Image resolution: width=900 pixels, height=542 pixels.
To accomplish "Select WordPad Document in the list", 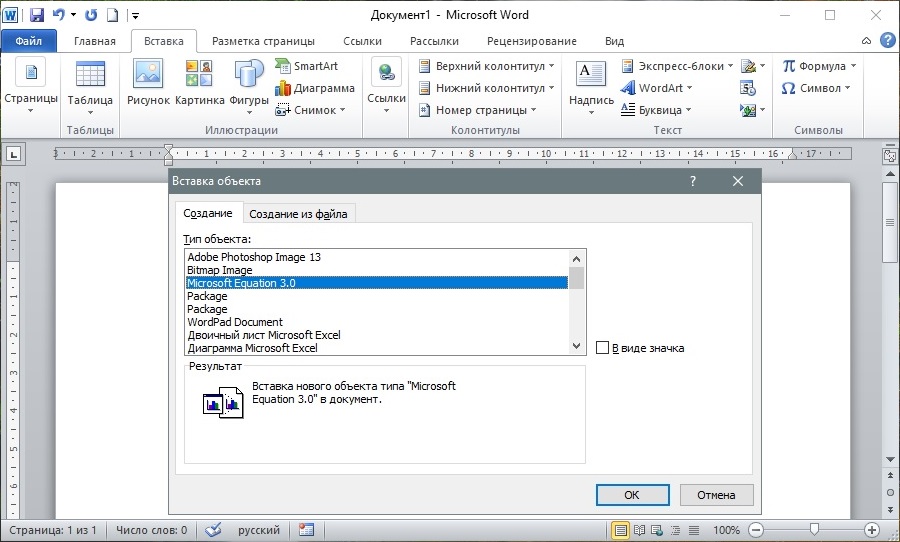I will [377, 322].
